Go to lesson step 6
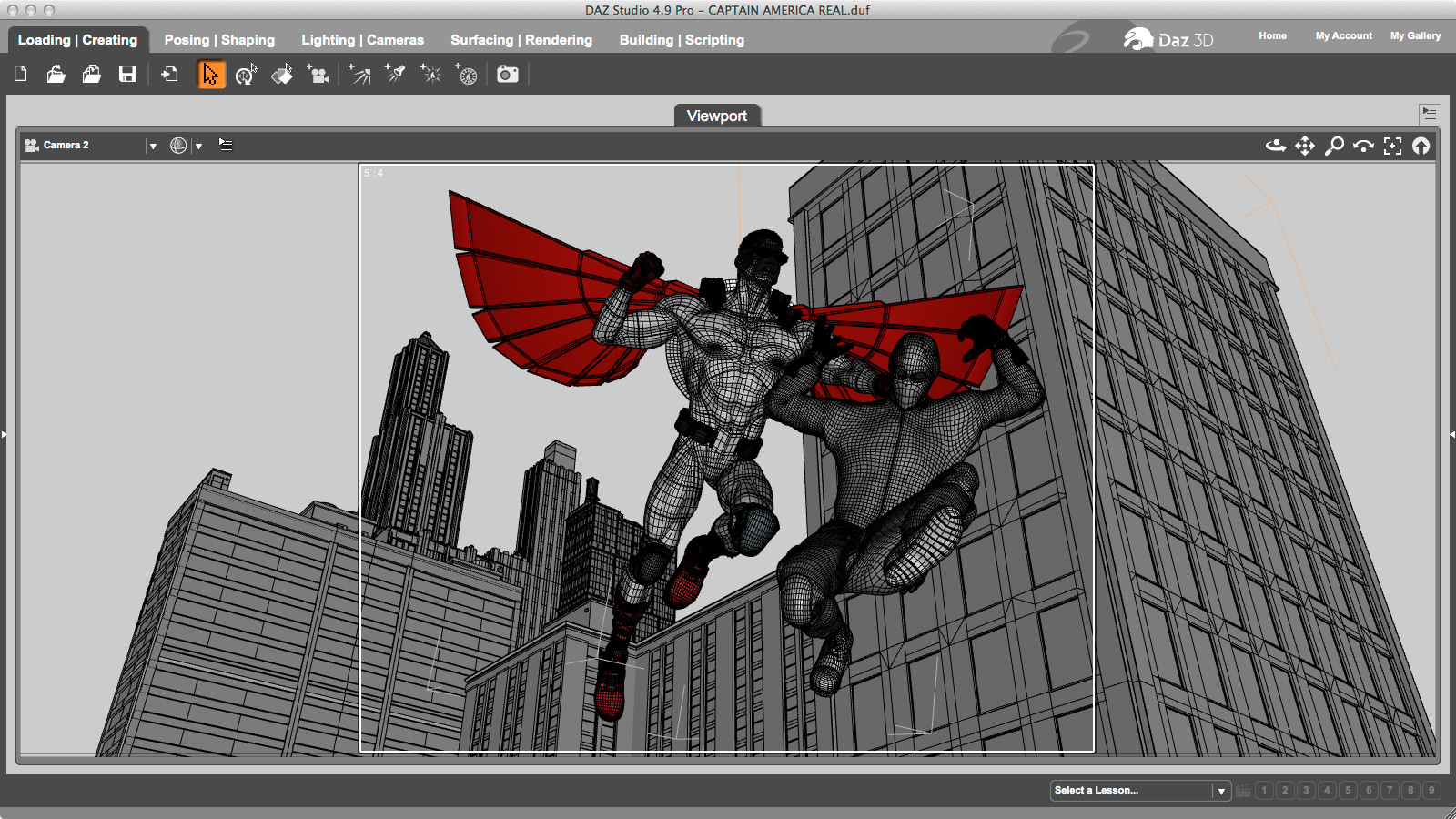The width and height of the screenshot is (1456, 819). [1369, 790]
